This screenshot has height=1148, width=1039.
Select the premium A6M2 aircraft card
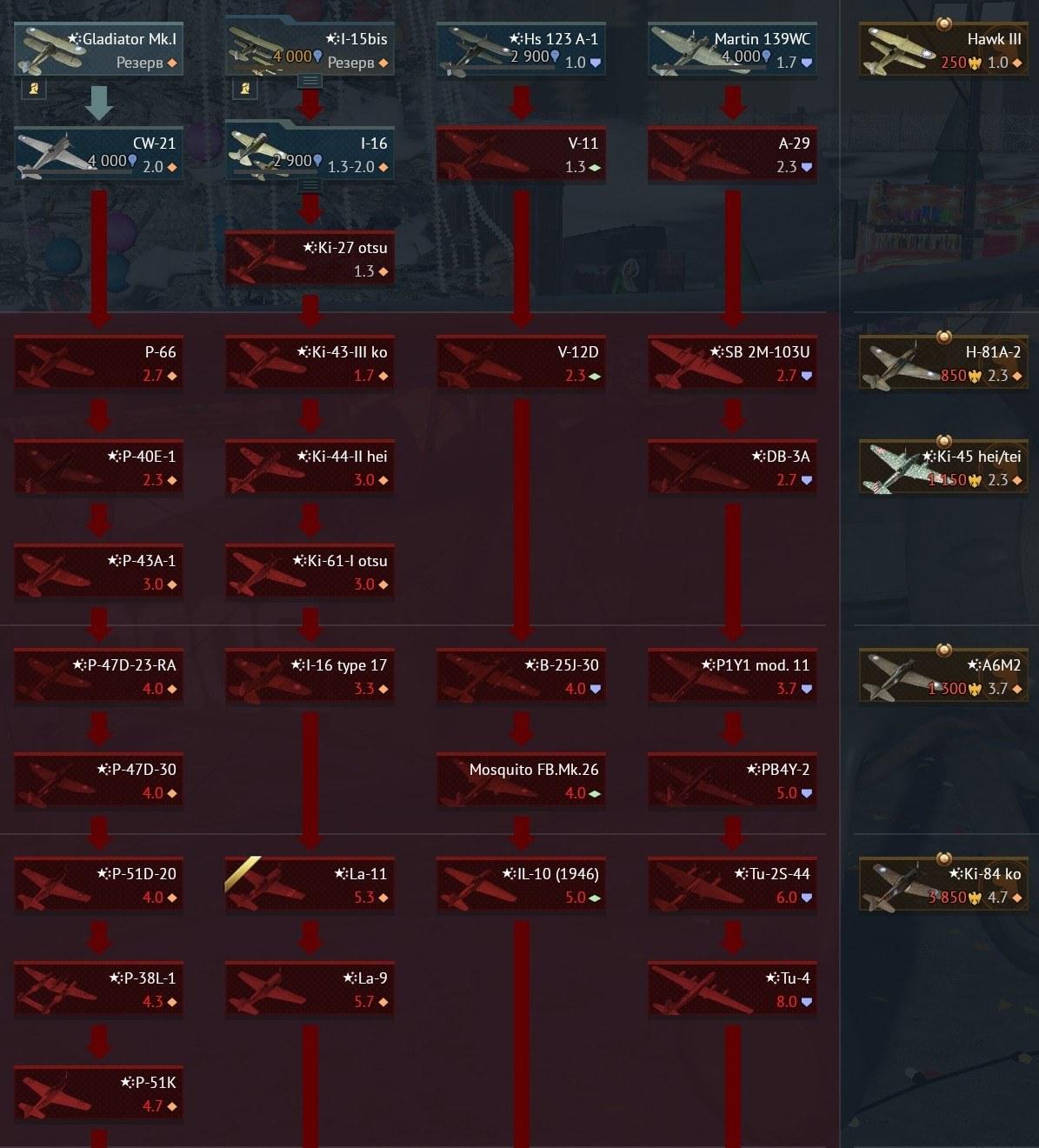[x=943, y=677]
